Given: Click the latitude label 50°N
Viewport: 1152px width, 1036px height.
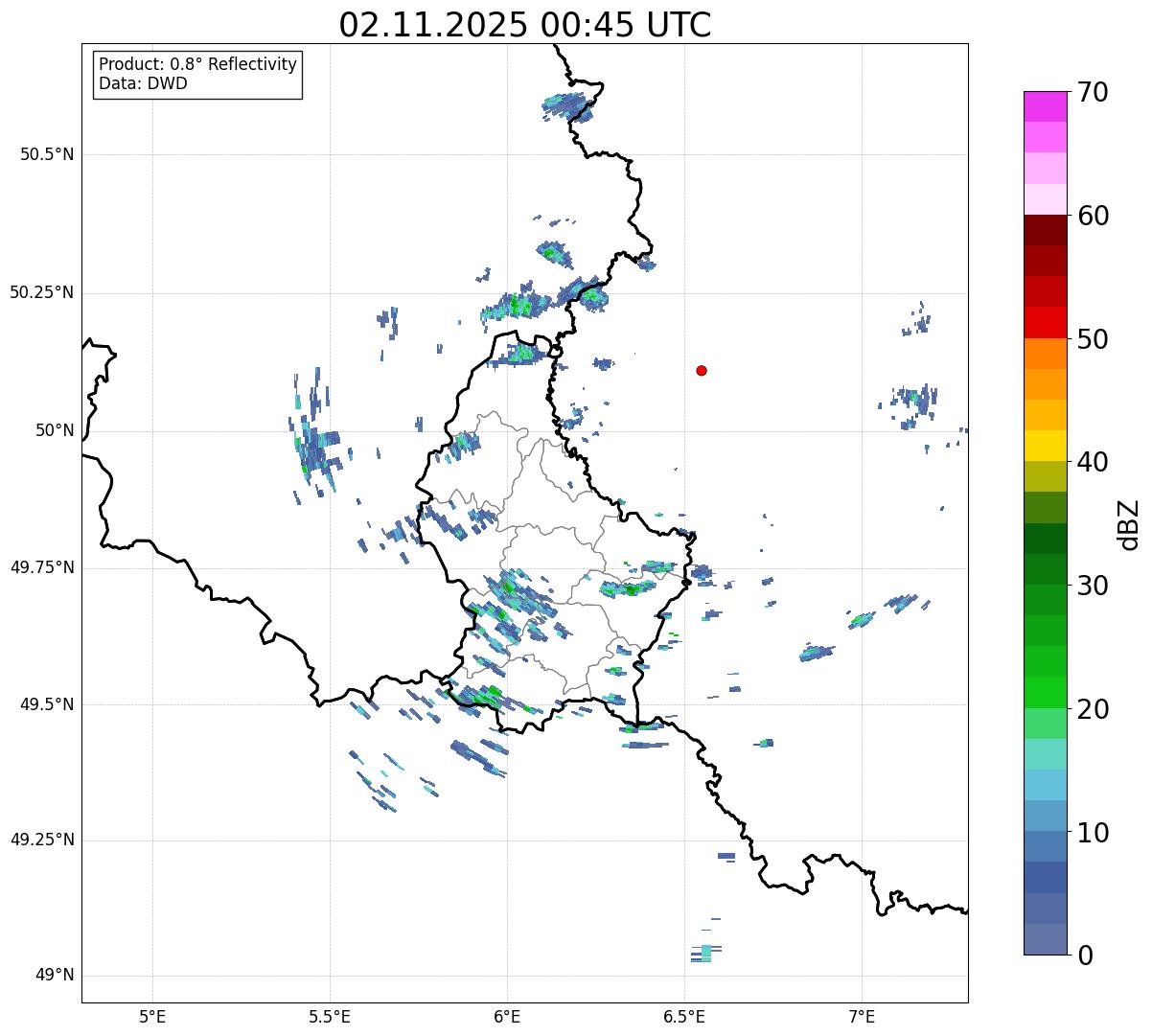Looking at the screenshot, I should coord(55,430).
